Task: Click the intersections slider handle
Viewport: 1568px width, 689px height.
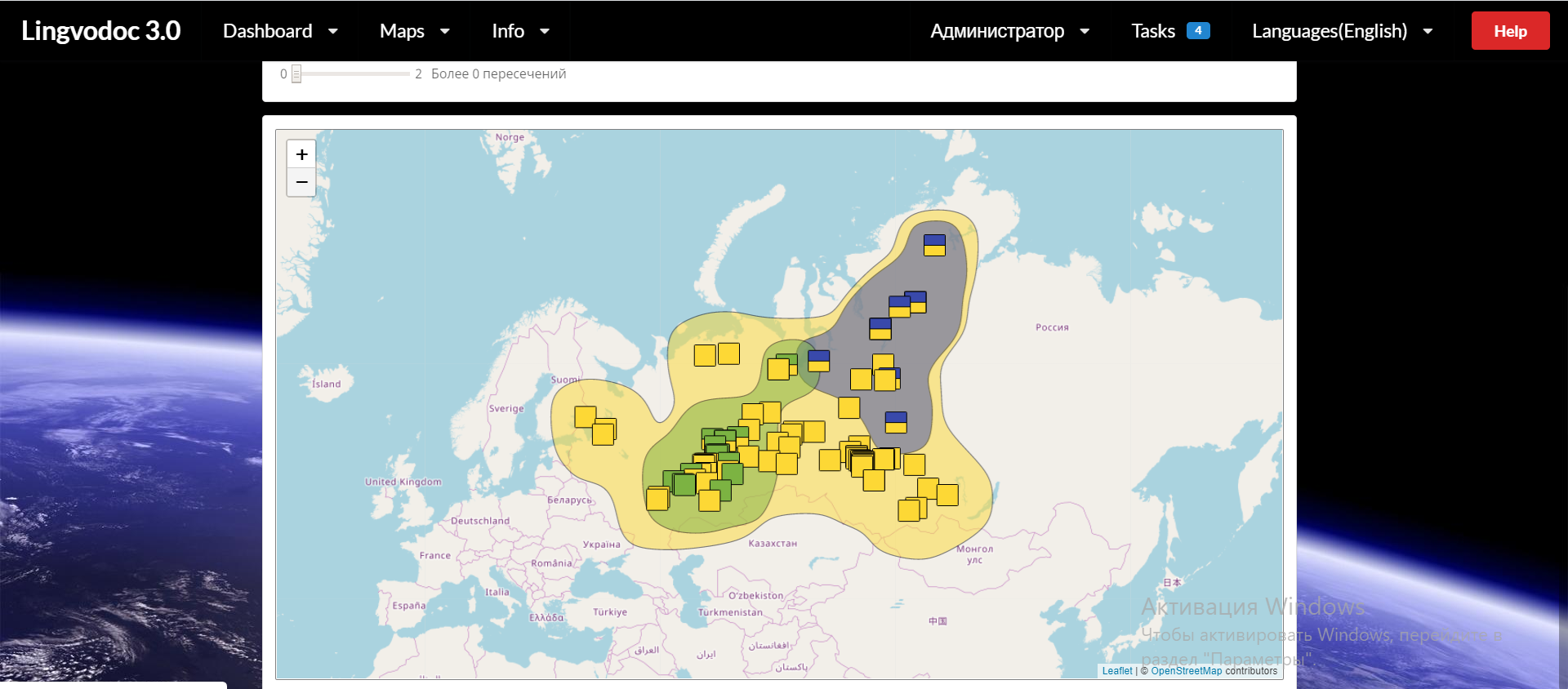Action: point(296,74)
